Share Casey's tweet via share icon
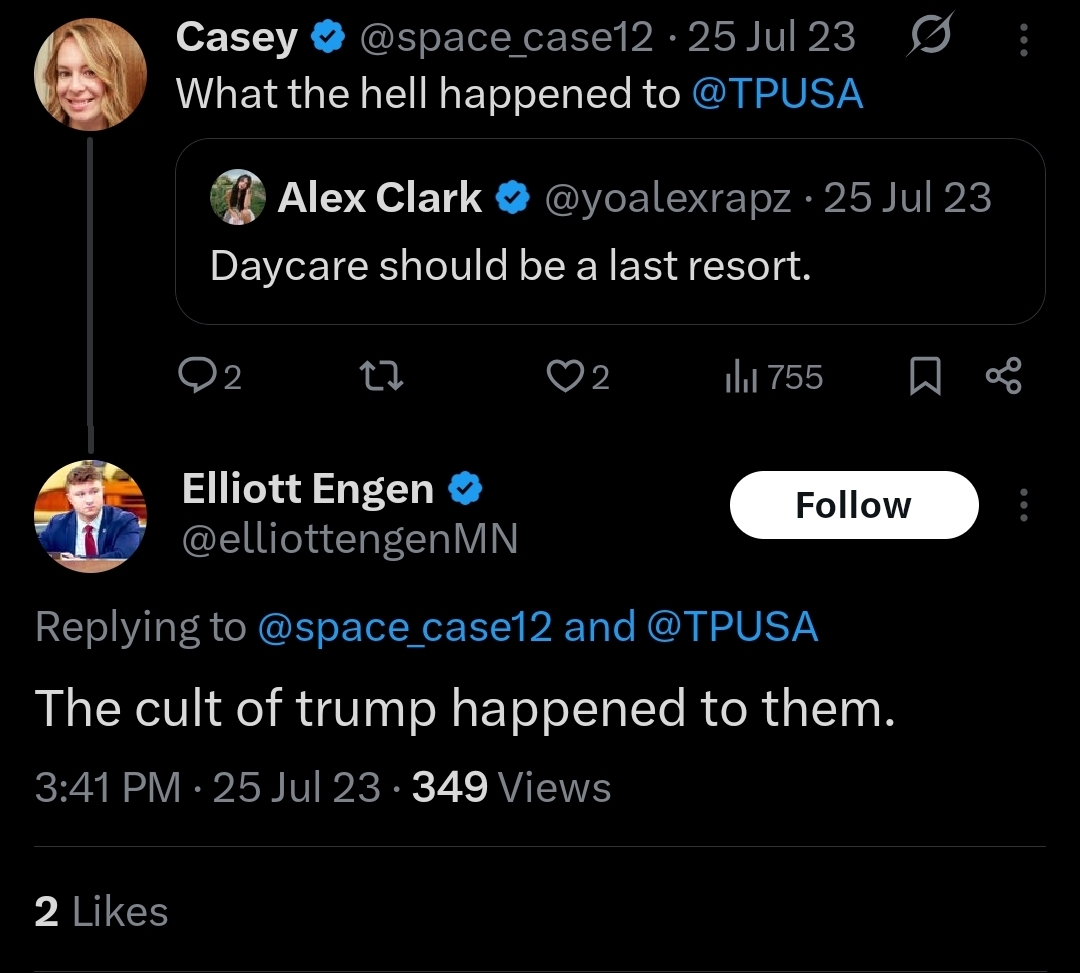 click(x=1003, y=376)
